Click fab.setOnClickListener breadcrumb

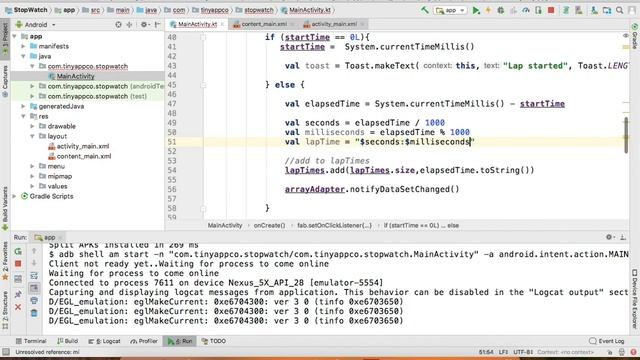click(334, 225)
